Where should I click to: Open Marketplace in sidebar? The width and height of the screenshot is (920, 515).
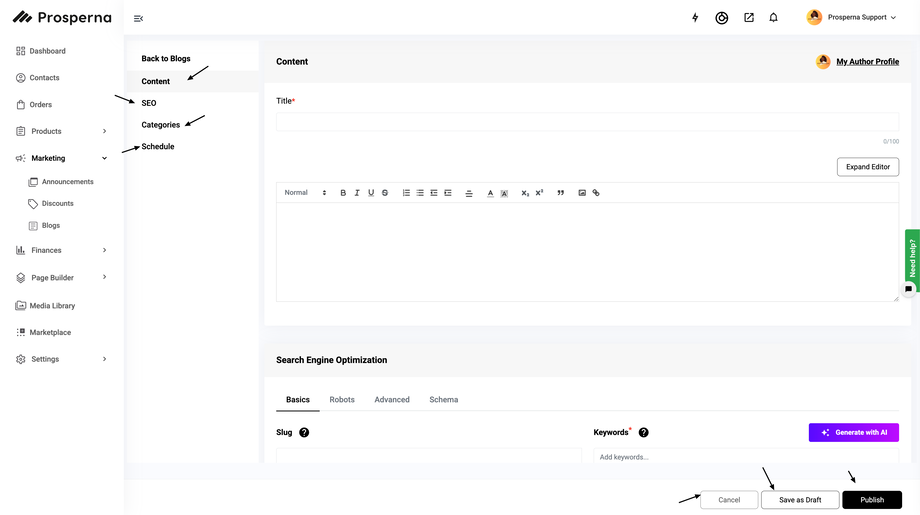pyautogui.click(x=43, y=333)
